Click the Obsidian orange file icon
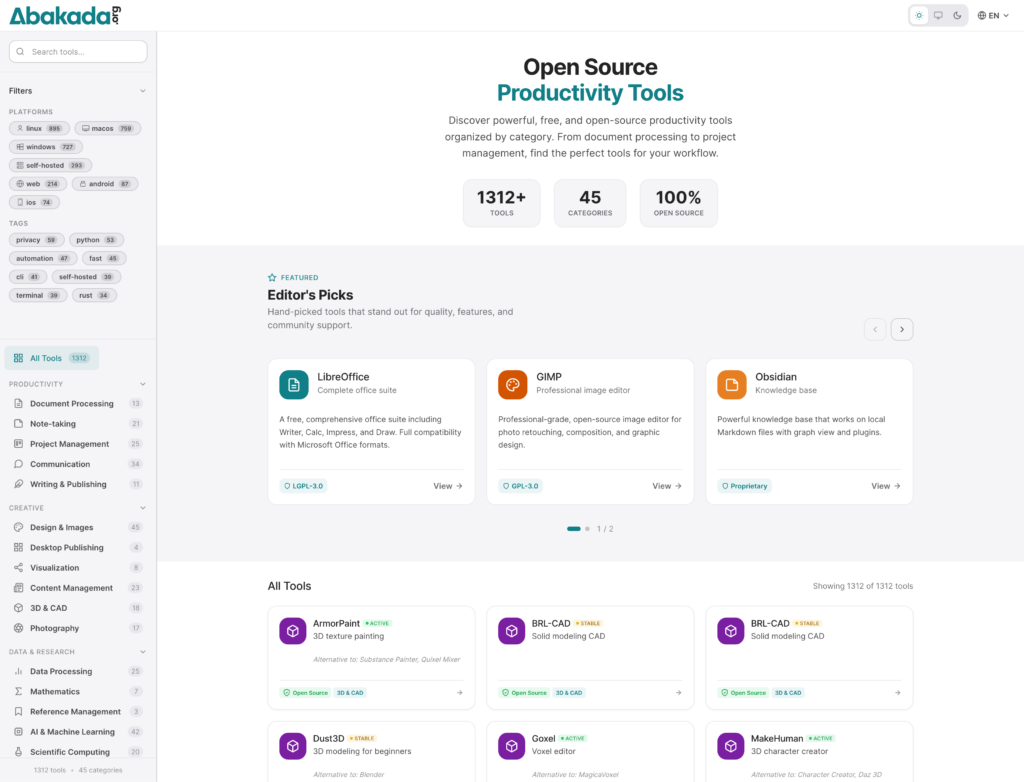This screenshot has width=1024, height=782. [732, 385]
